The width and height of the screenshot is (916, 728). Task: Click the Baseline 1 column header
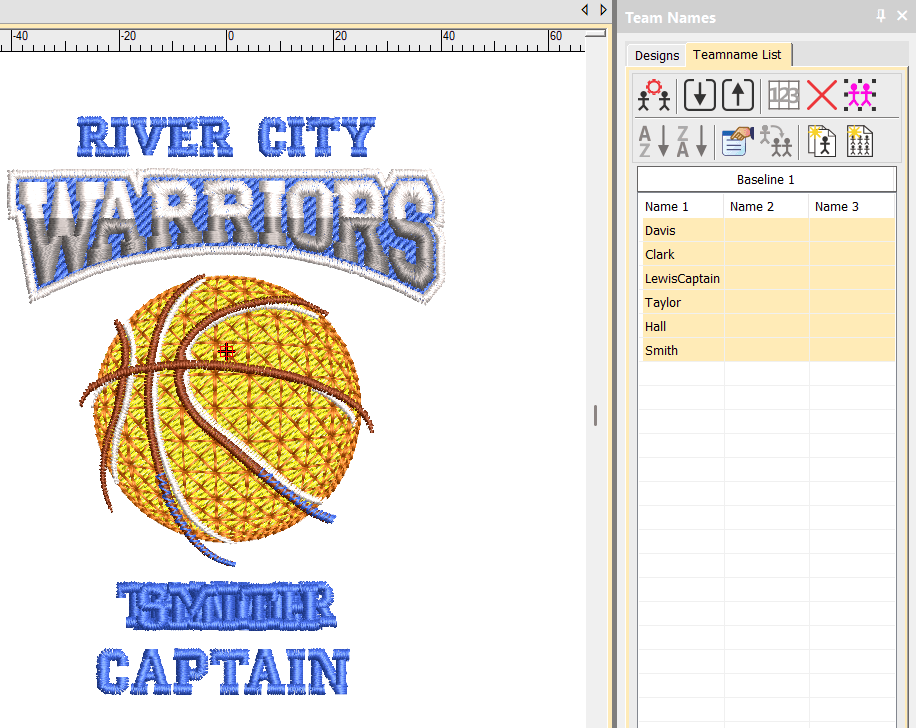[x=765, y=180]
